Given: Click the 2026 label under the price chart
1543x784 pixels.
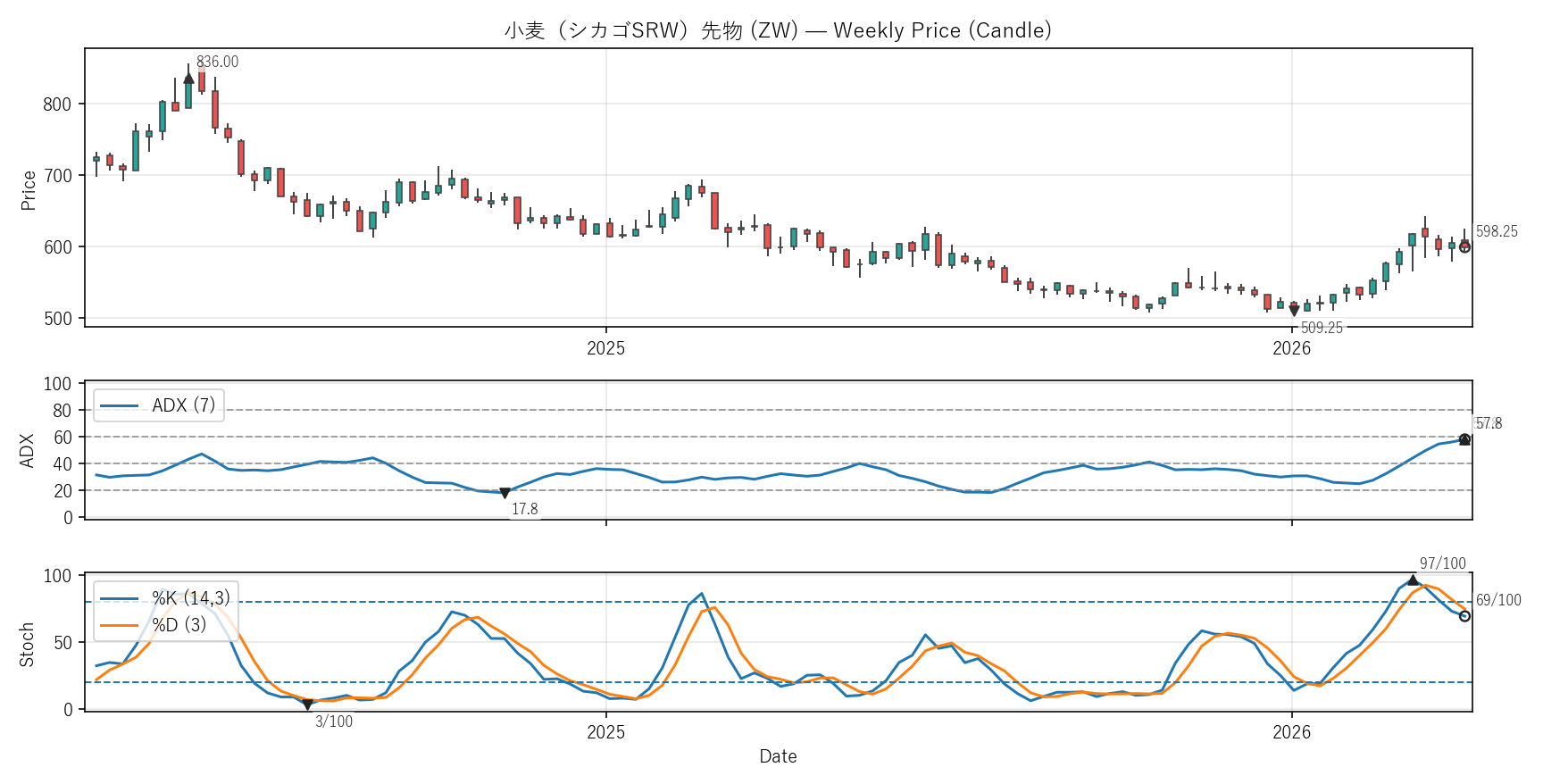Looking at the screenshot, I should (x=1291, y=348).
